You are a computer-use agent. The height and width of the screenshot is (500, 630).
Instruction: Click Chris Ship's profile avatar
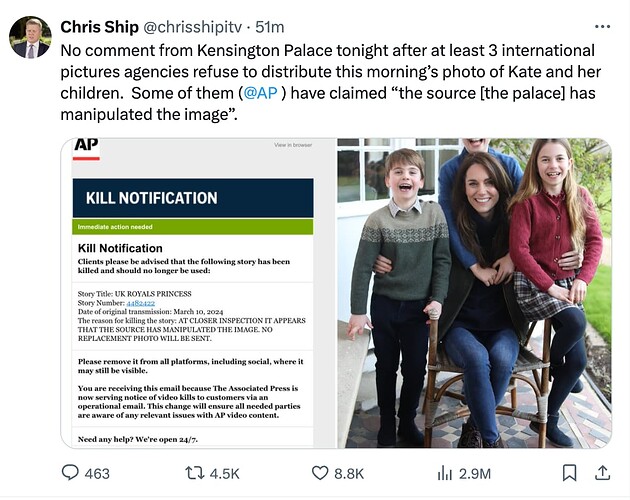tap(30, 37)
